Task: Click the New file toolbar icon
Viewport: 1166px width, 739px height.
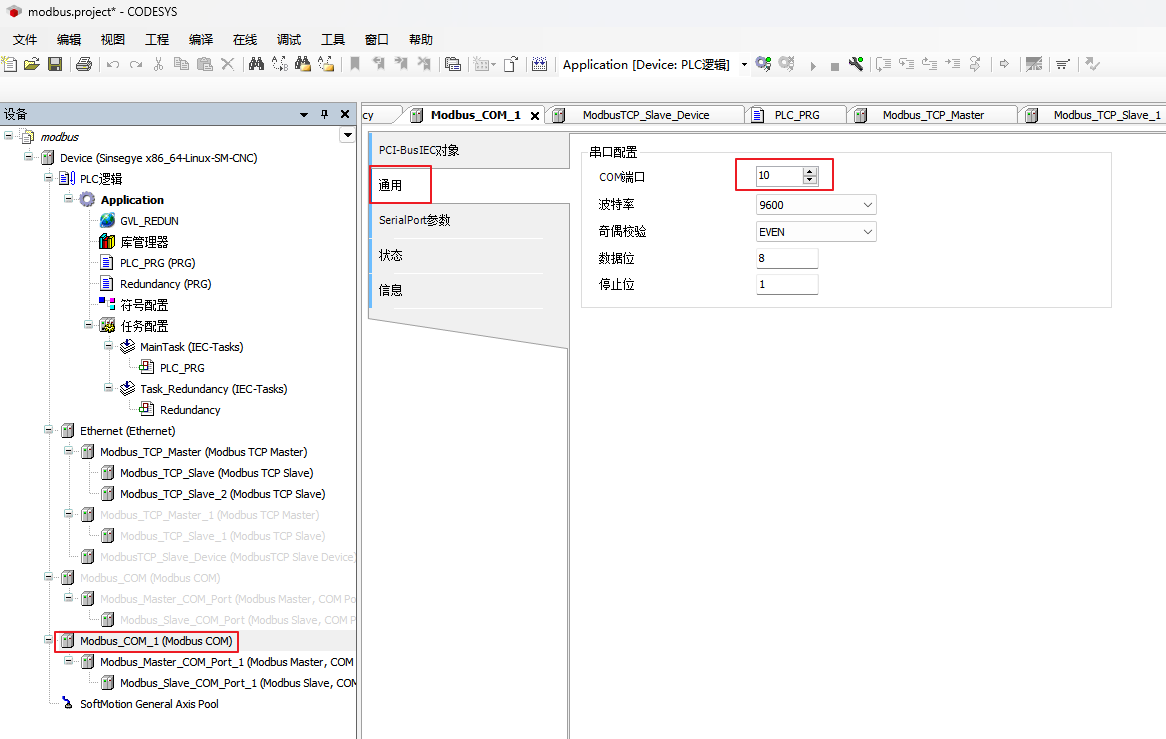Action: click(10, 64)
